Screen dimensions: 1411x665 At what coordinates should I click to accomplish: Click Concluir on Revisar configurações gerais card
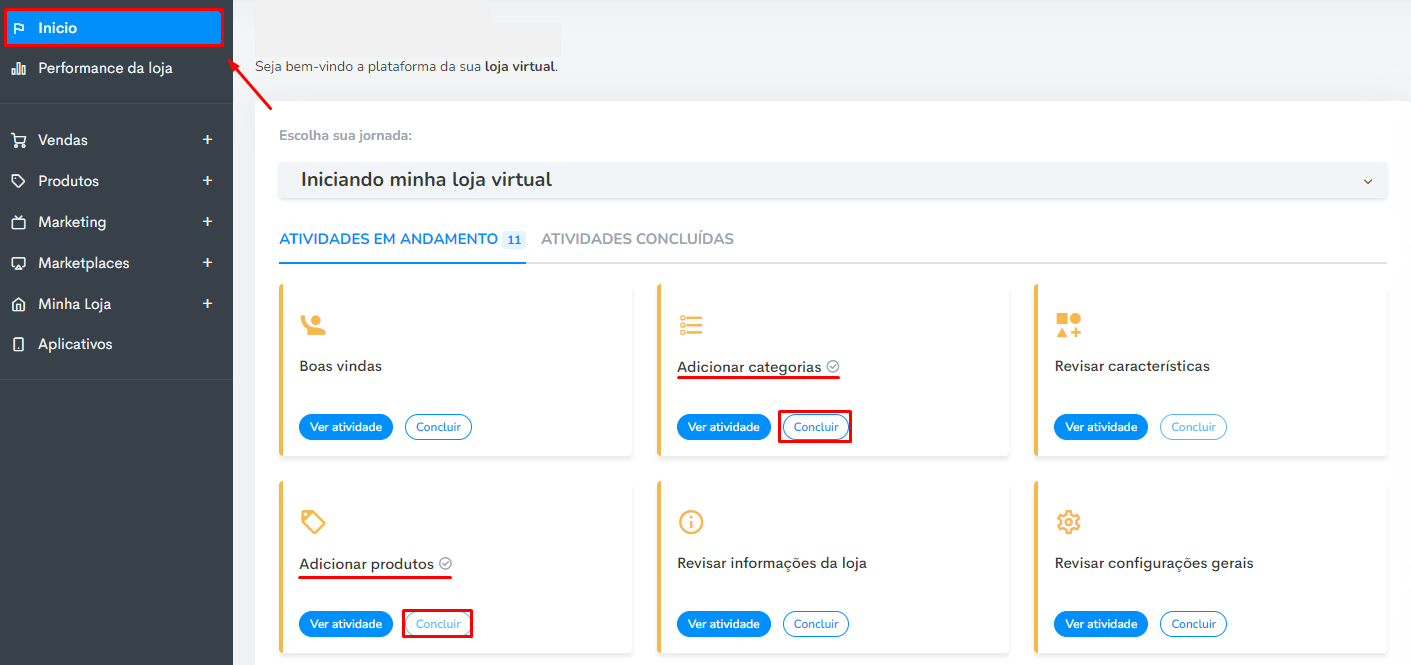1193,624
